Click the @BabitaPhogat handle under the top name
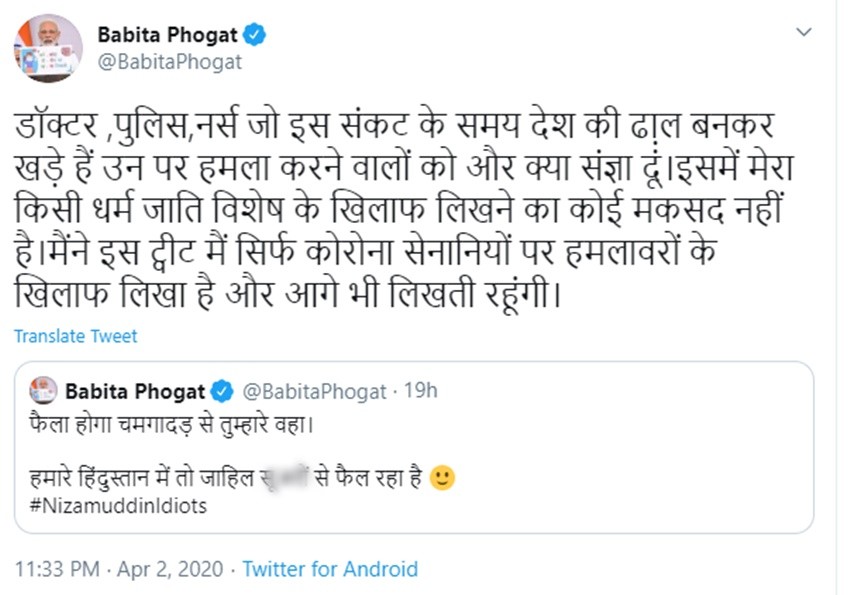This screenshot has height=595, width=850. pos(169,61)
